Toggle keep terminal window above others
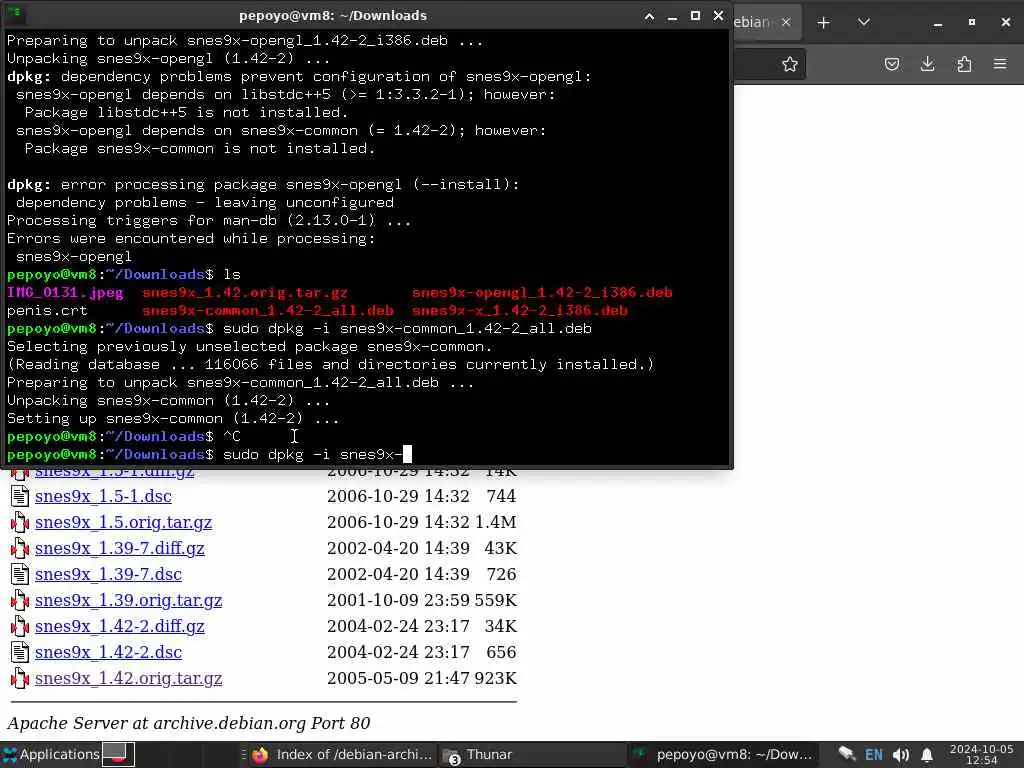 tap(649, 16)
